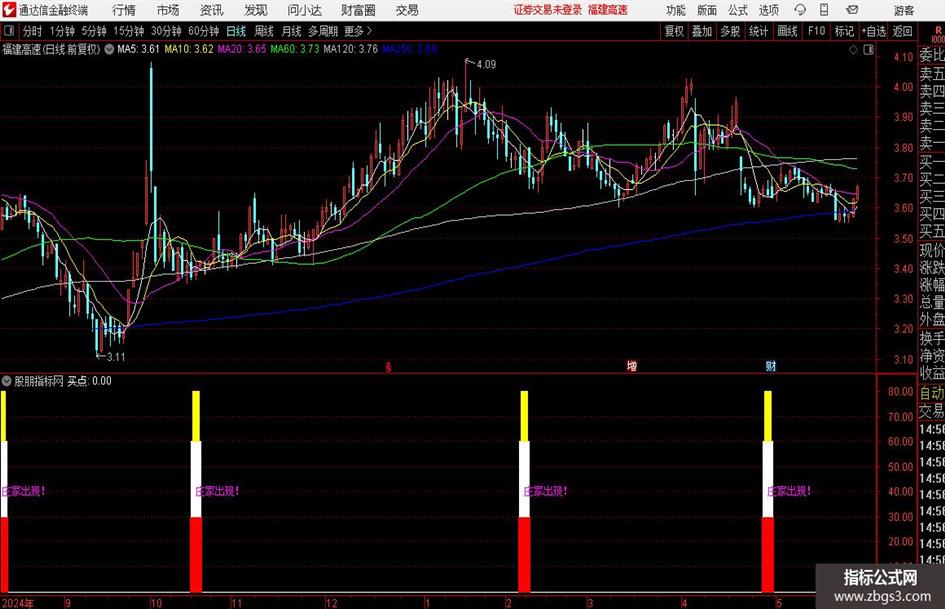Click the 返回 back button
Screen dimensions: 945x609
point(902,31)
